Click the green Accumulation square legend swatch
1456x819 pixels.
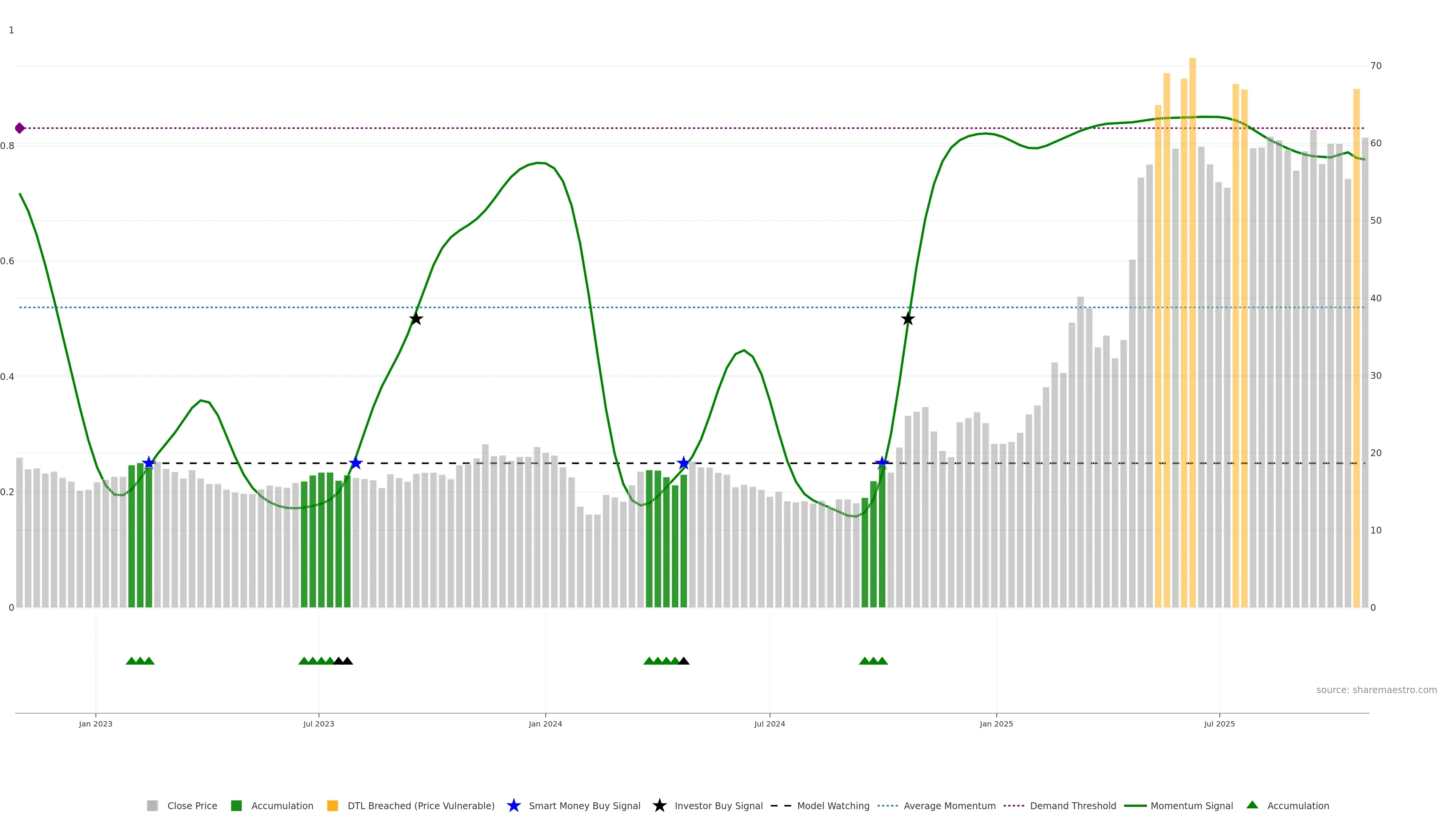coord(236,805)
